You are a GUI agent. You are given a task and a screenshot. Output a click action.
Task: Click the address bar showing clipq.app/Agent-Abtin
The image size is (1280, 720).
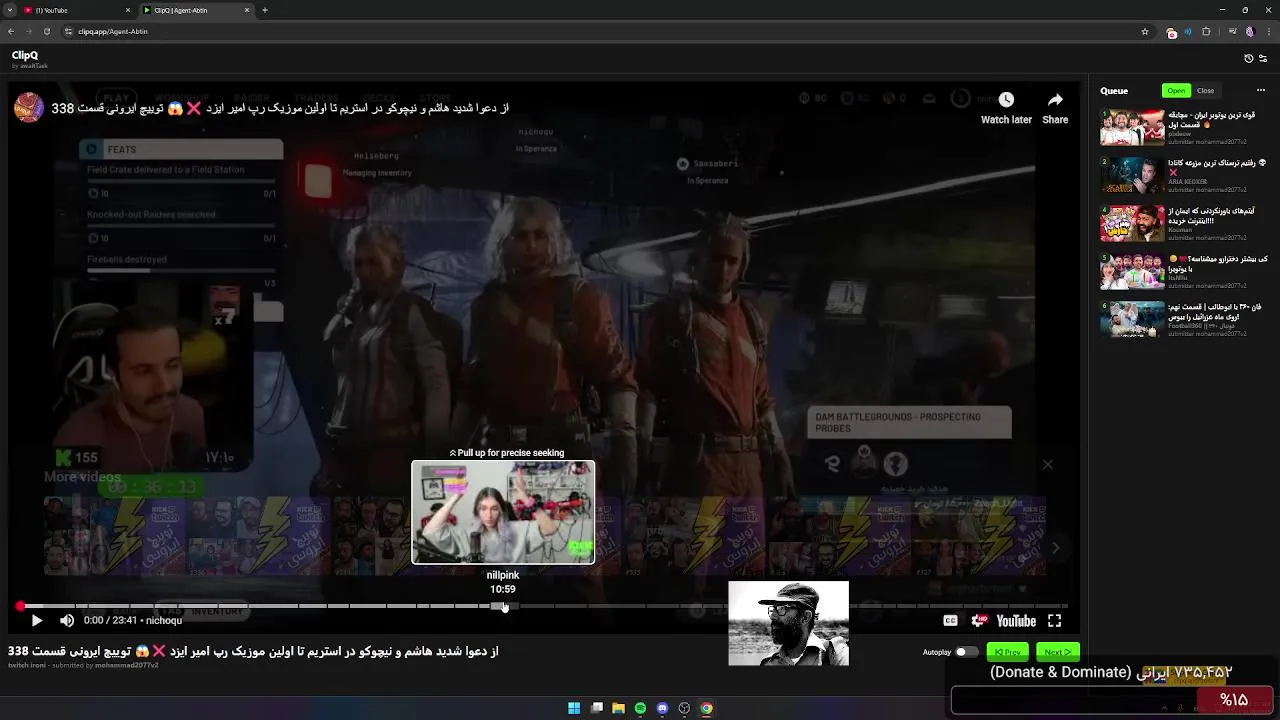pos(605,31)
